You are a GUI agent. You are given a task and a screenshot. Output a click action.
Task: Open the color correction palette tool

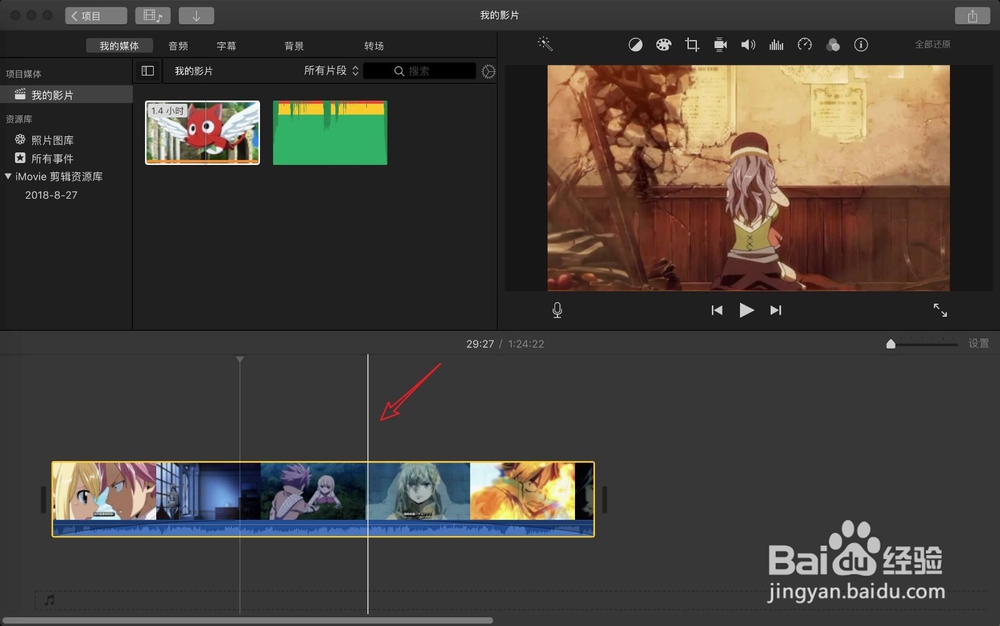(663, 44)
